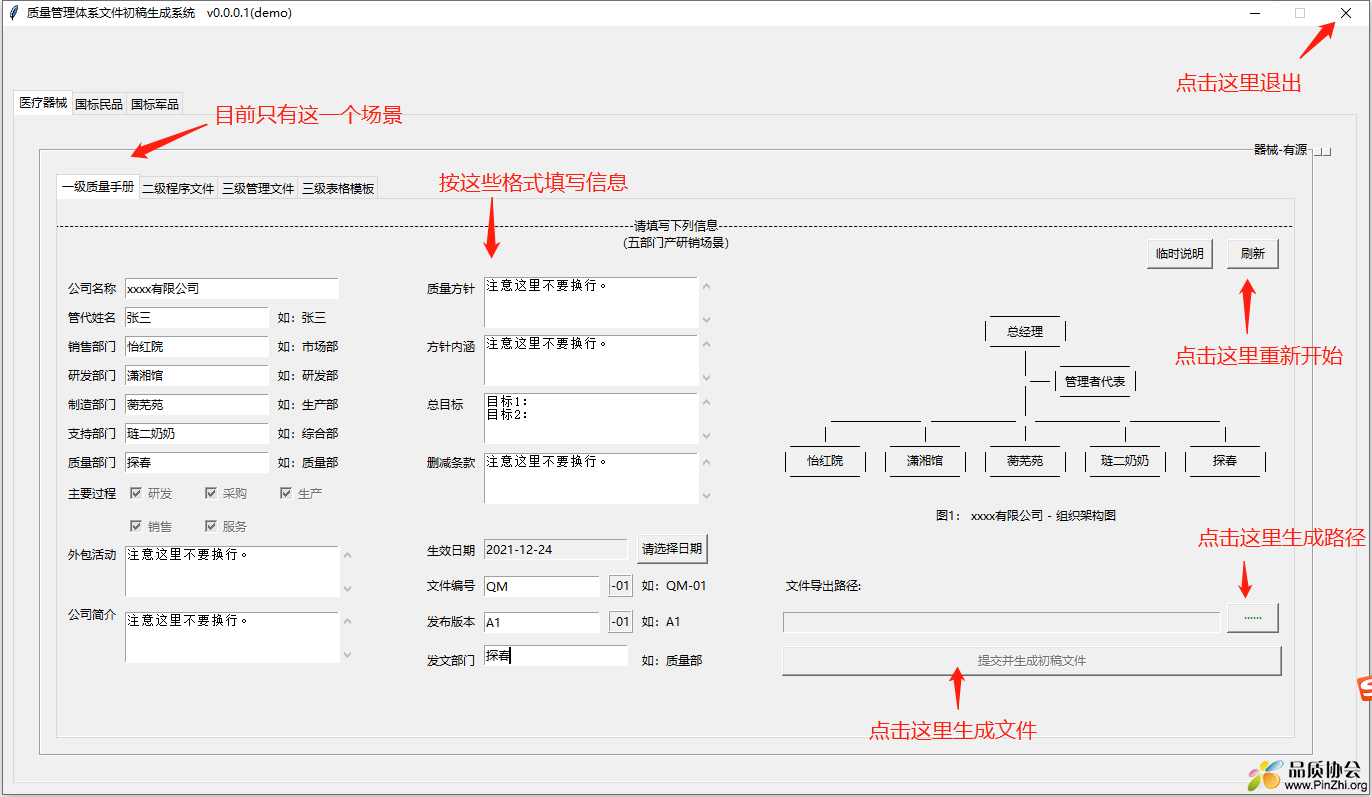Toggle the 采购 process checkbox
The image size is (1372, 797).
point(211,493)
